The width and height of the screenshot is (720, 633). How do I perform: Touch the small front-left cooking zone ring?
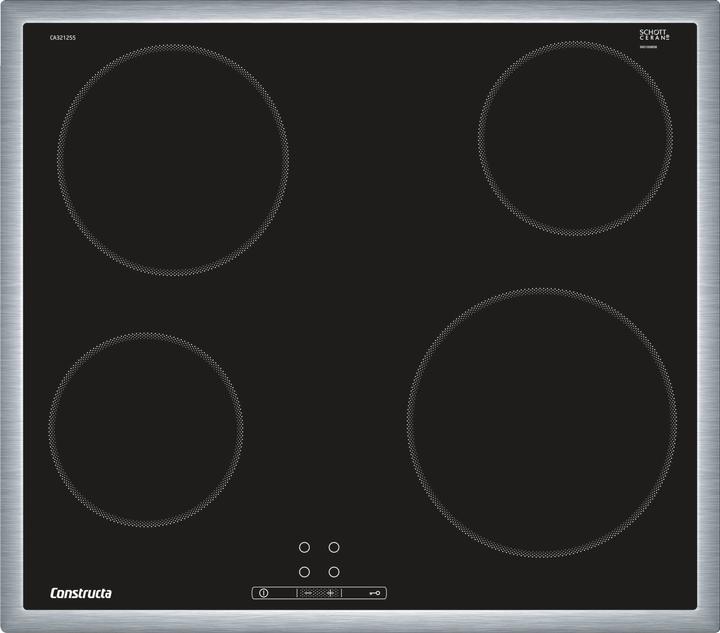click(x=146, y=430)
